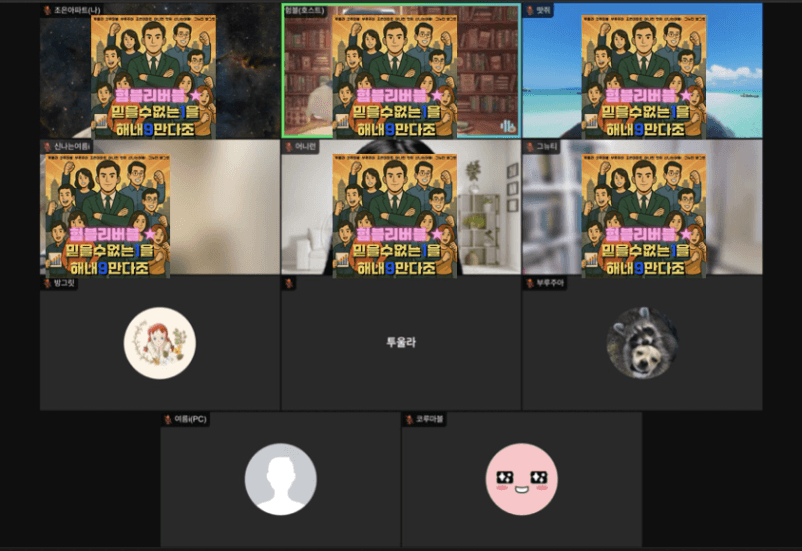Click muted mic icon beside 여름i(PC)

tap(168, 420)
